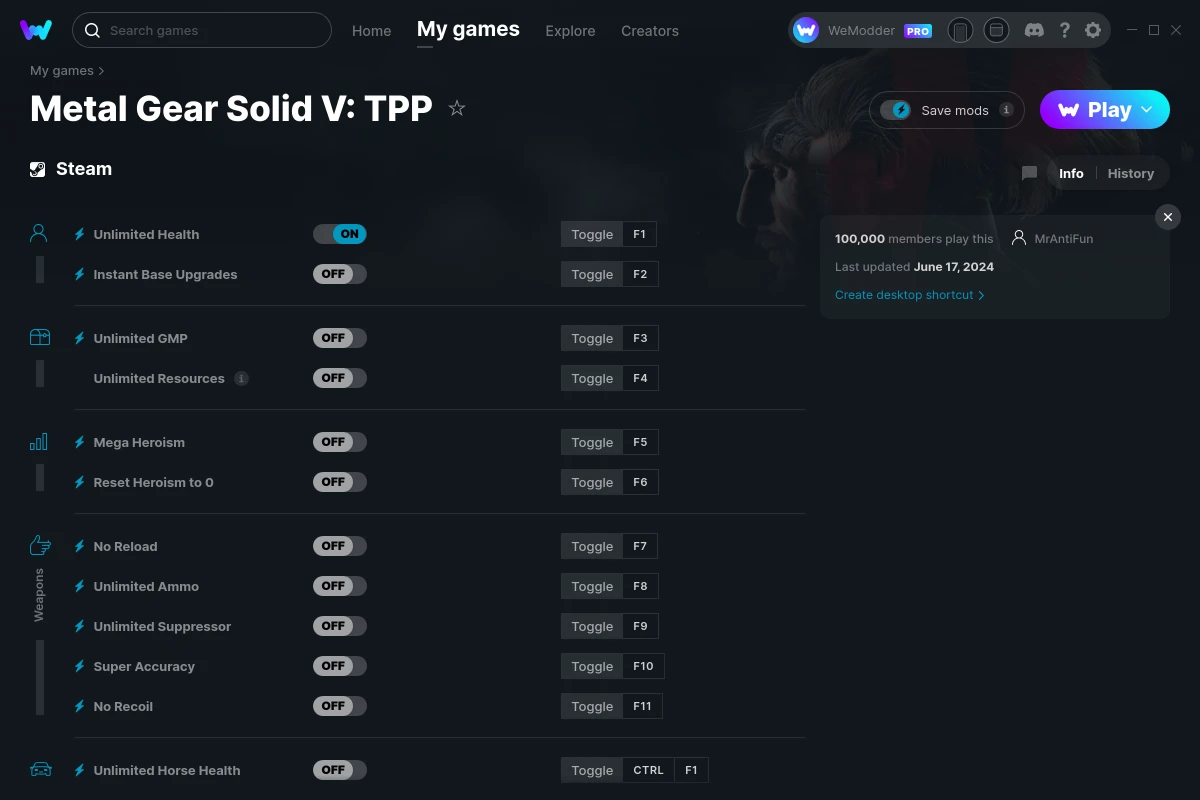This screenshot has height=800, width=1200.
Task: Select the heroism stats icon in sidebar
Action: tap(39, 441)
